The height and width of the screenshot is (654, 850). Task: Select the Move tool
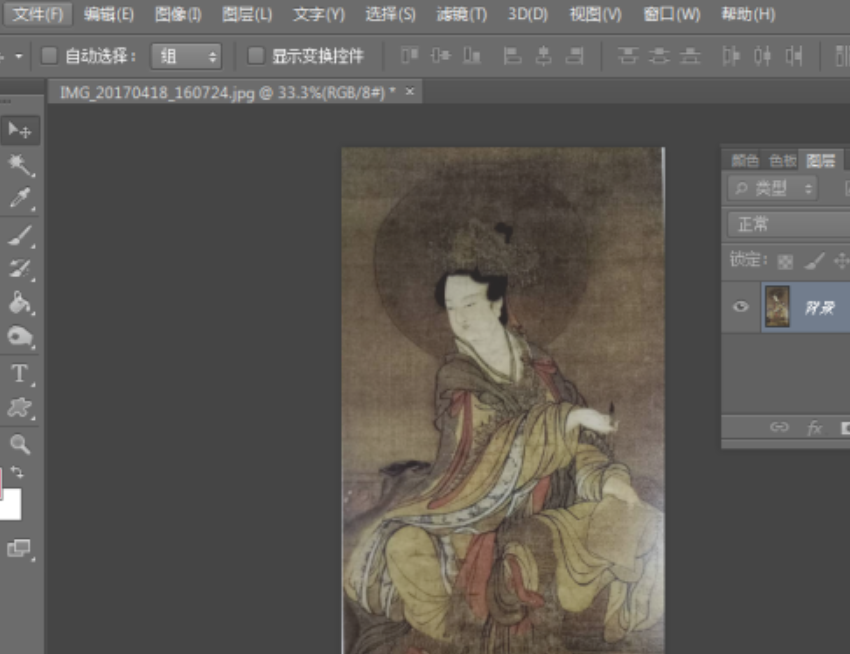tap(20, 130)
